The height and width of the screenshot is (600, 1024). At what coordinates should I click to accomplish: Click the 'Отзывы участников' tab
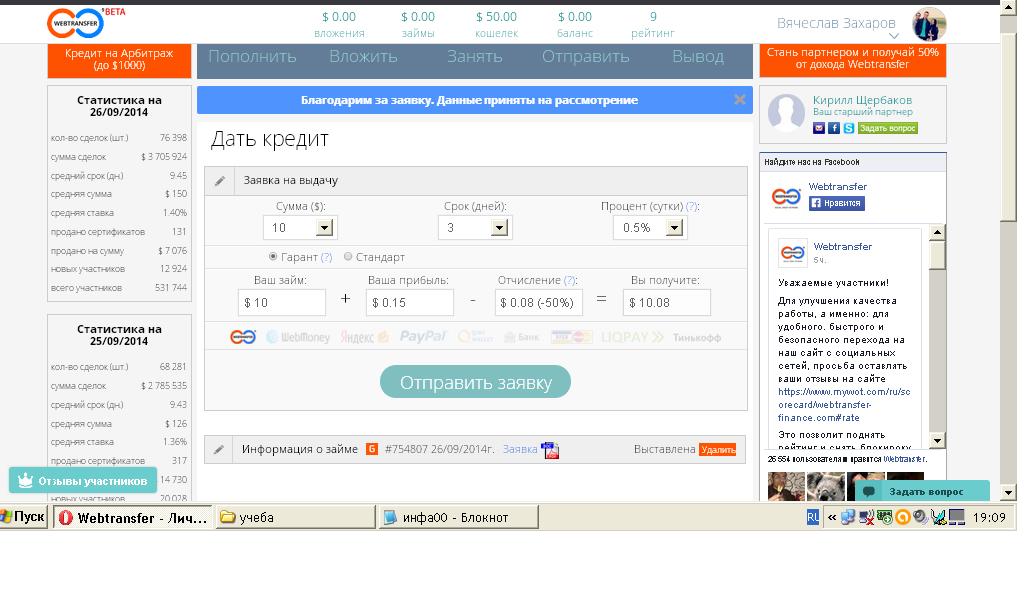(x=83, y=481)
